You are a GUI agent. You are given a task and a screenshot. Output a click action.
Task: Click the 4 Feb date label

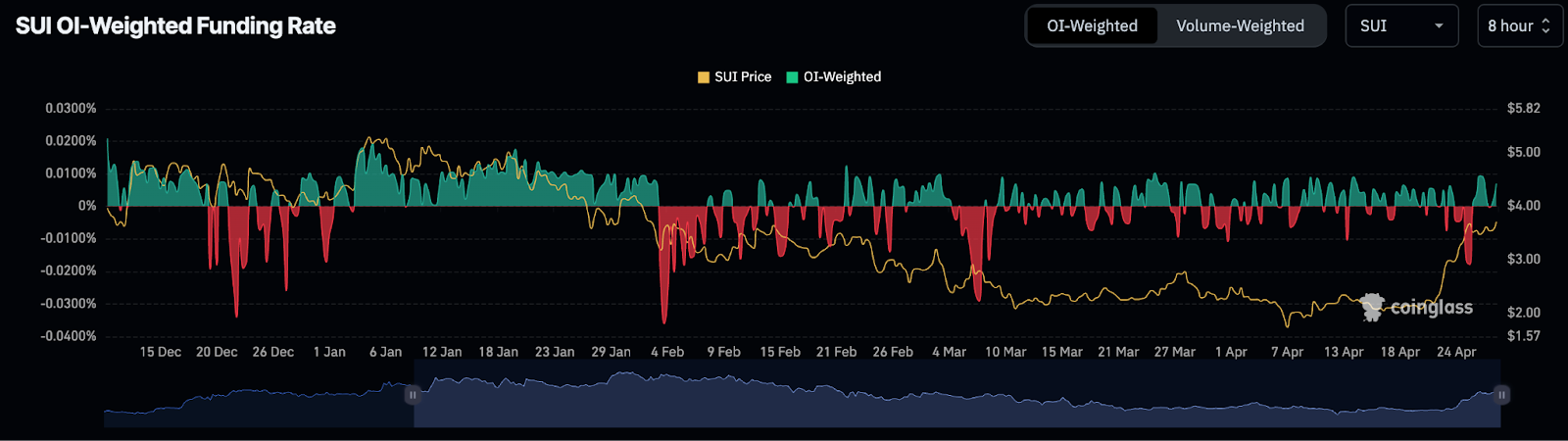667,352
